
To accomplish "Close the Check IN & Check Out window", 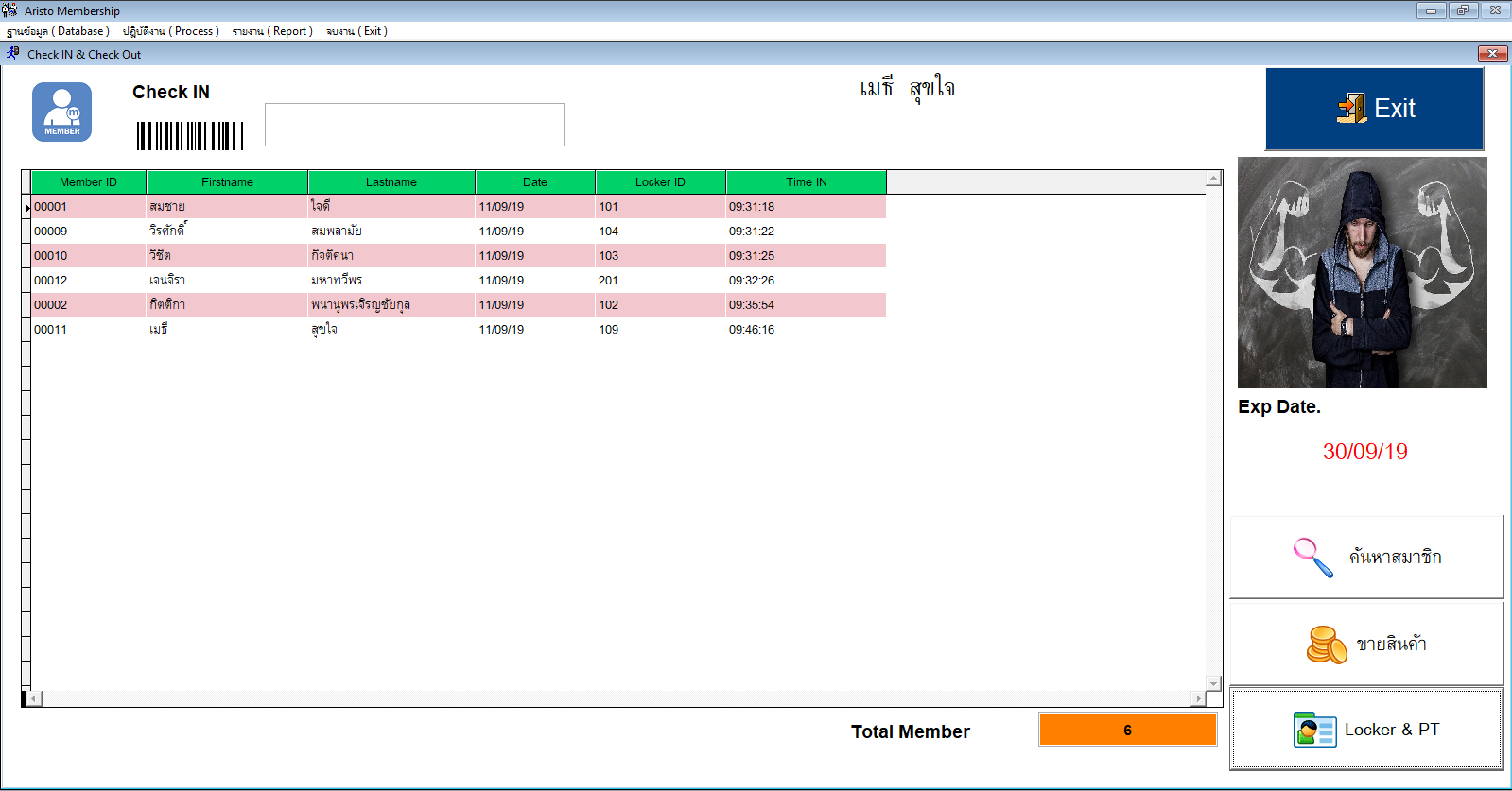I will coord(1492,54).
